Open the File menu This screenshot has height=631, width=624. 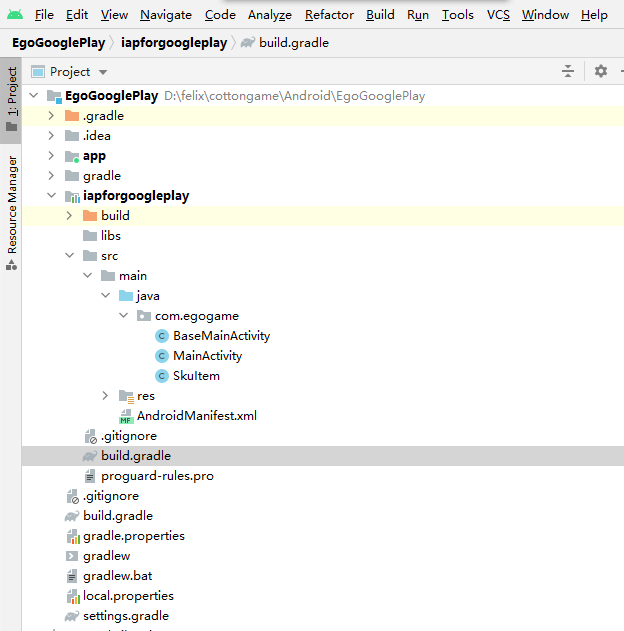pyautogui.click(x=44, y=15)
